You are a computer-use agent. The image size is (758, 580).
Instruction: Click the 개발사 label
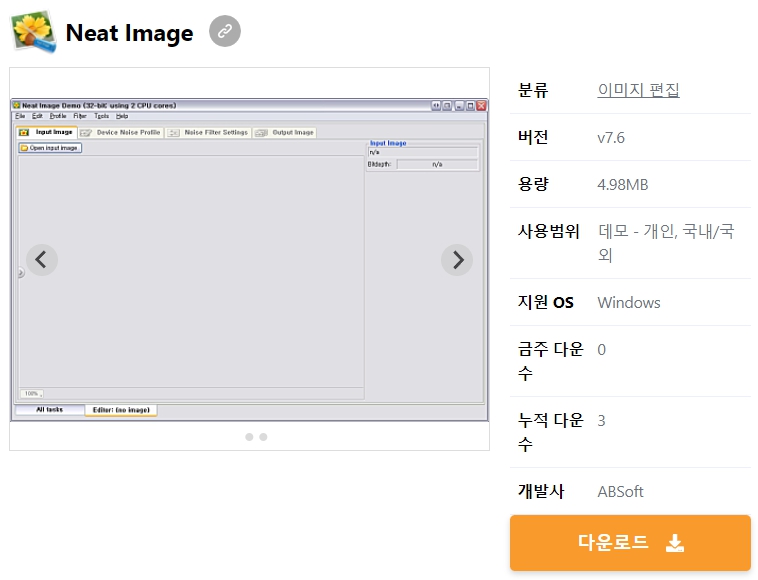point(541,492)
